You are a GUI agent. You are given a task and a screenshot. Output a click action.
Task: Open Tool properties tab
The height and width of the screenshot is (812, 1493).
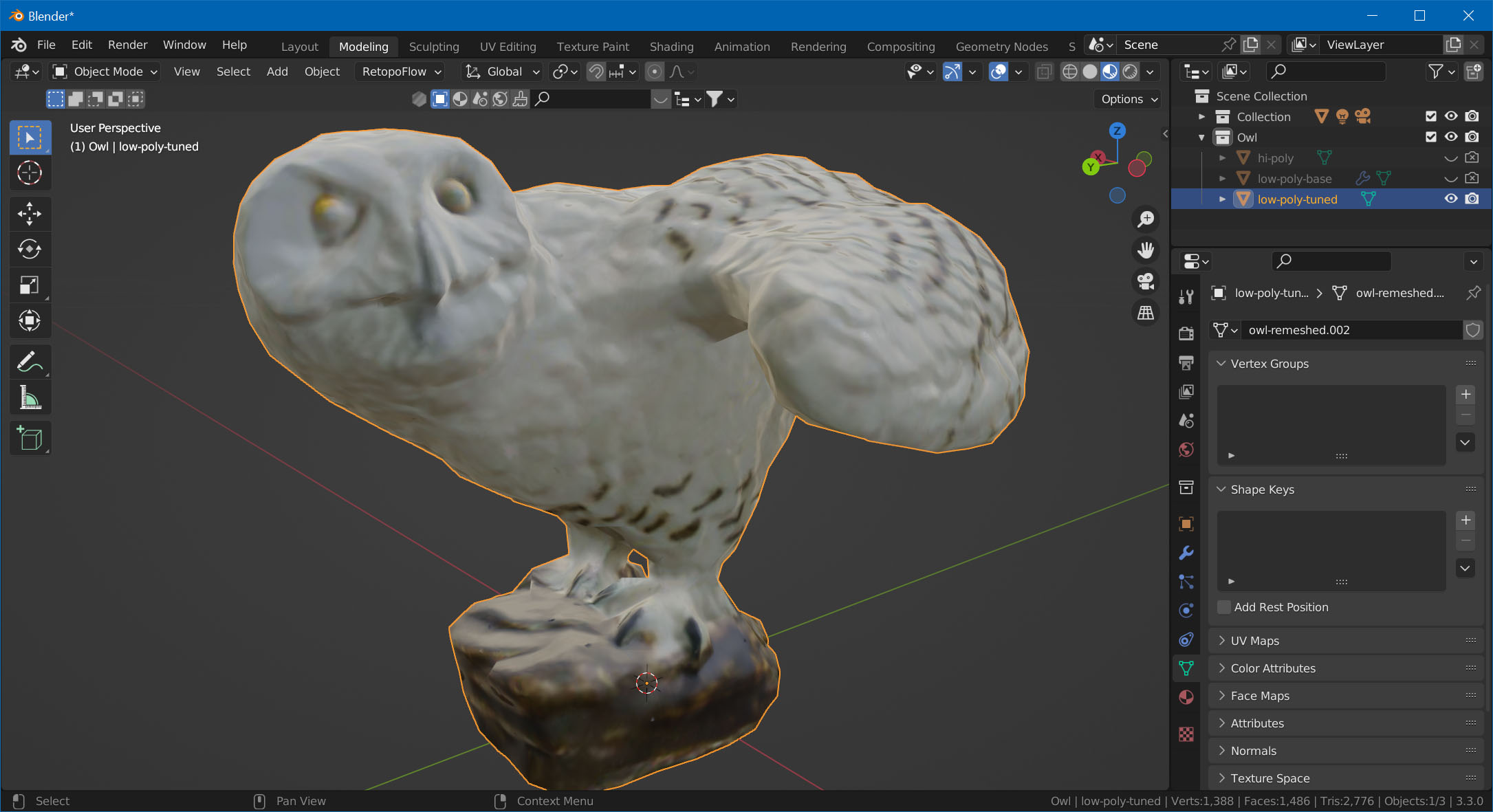click(1186, 297)
